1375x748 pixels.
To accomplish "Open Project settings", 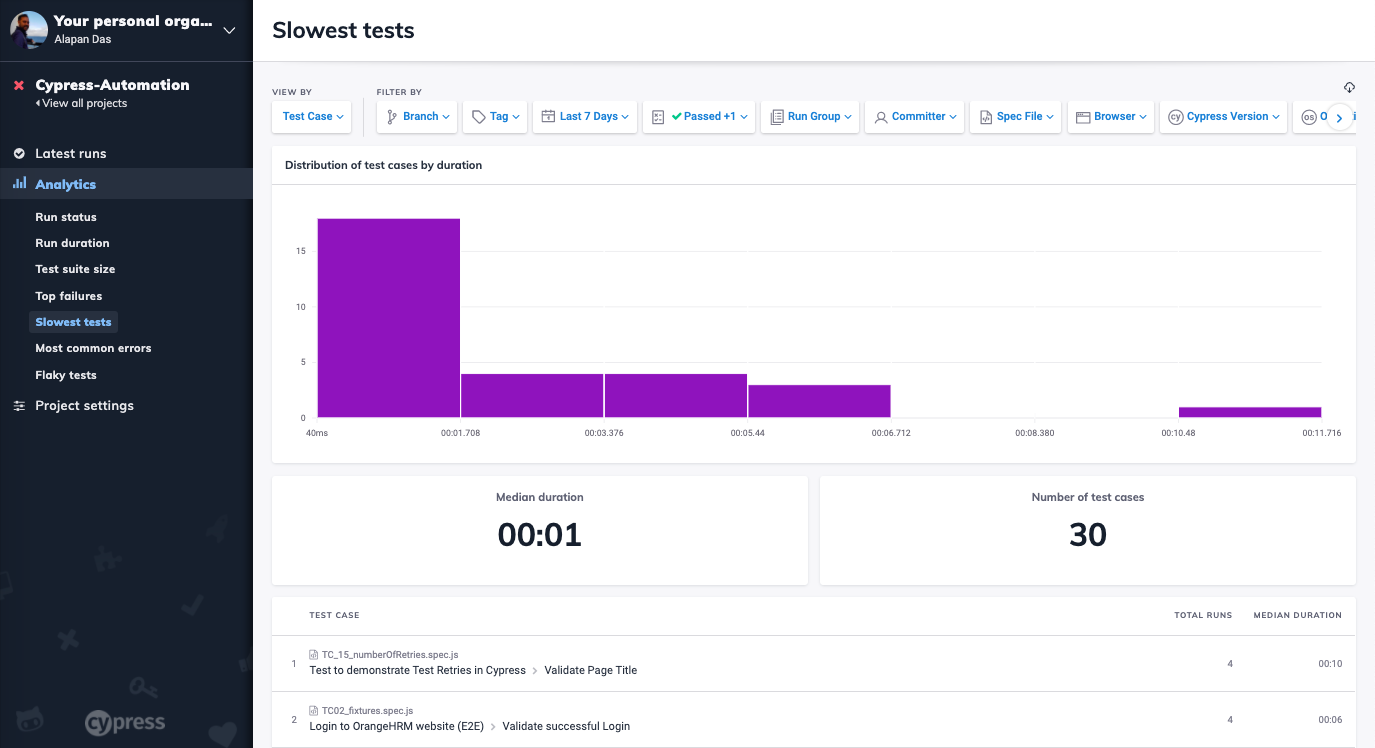I will (84, 405).
